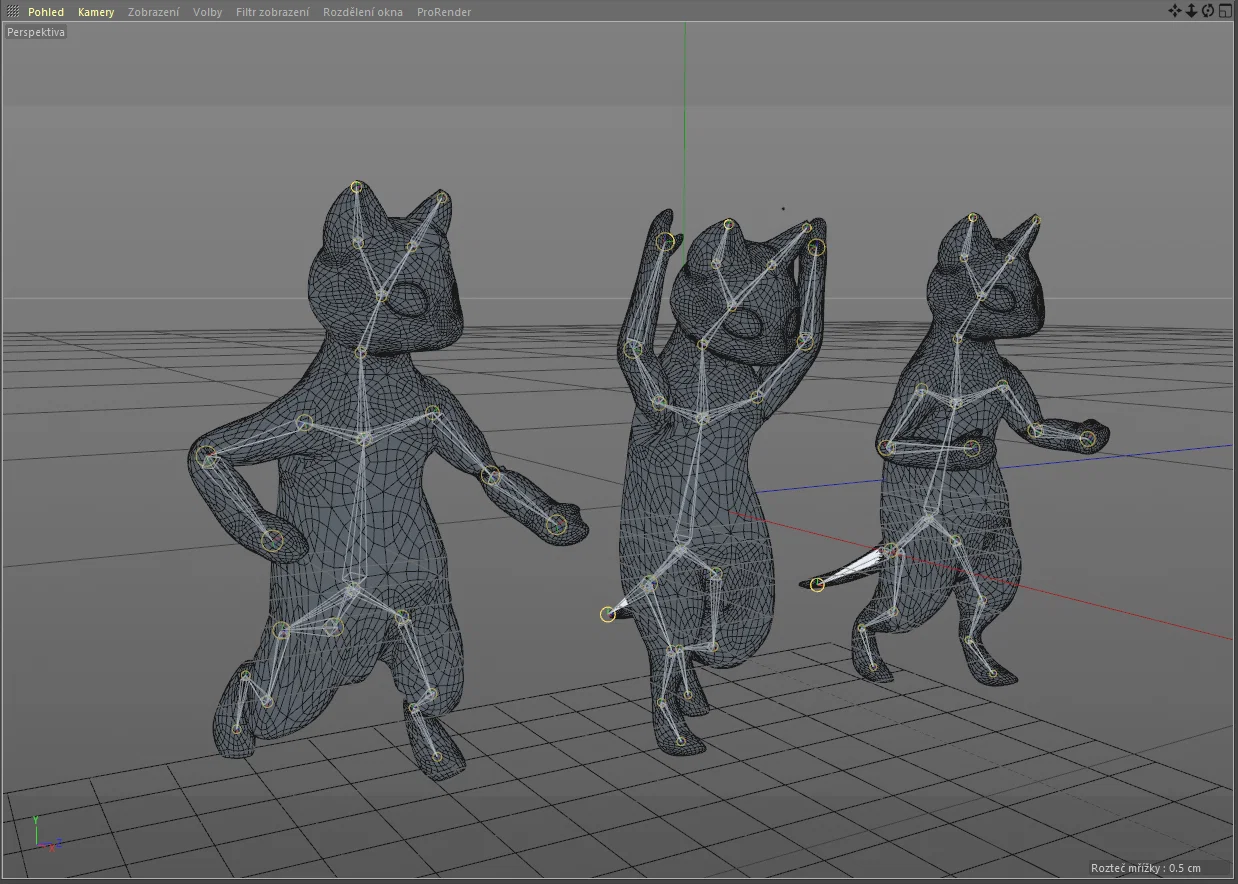The image size is (1238, 884).
Task: Open the Volby menu
Action: click(x=207, y=12)
